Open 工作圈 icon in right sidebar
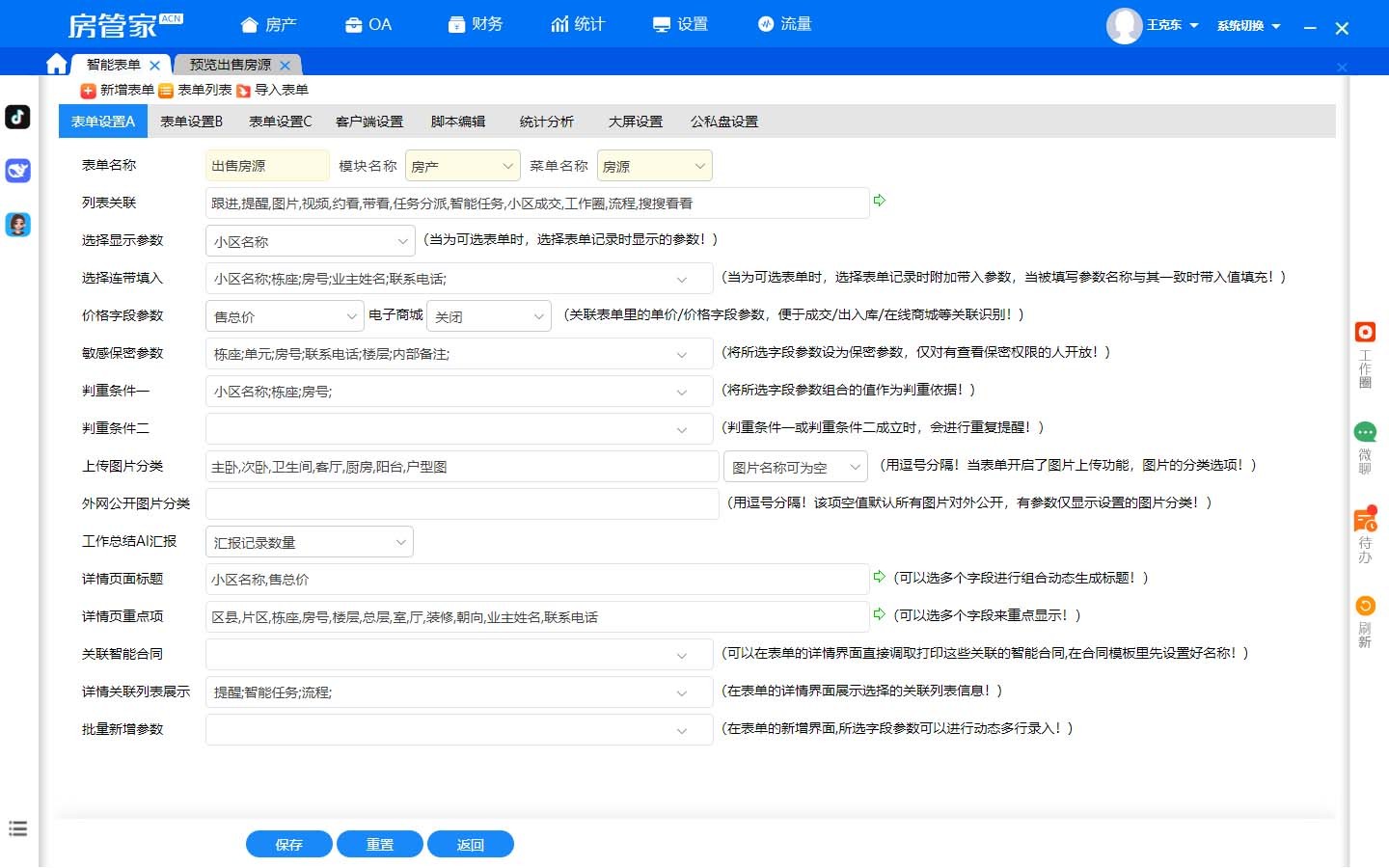 (1365, 333)
